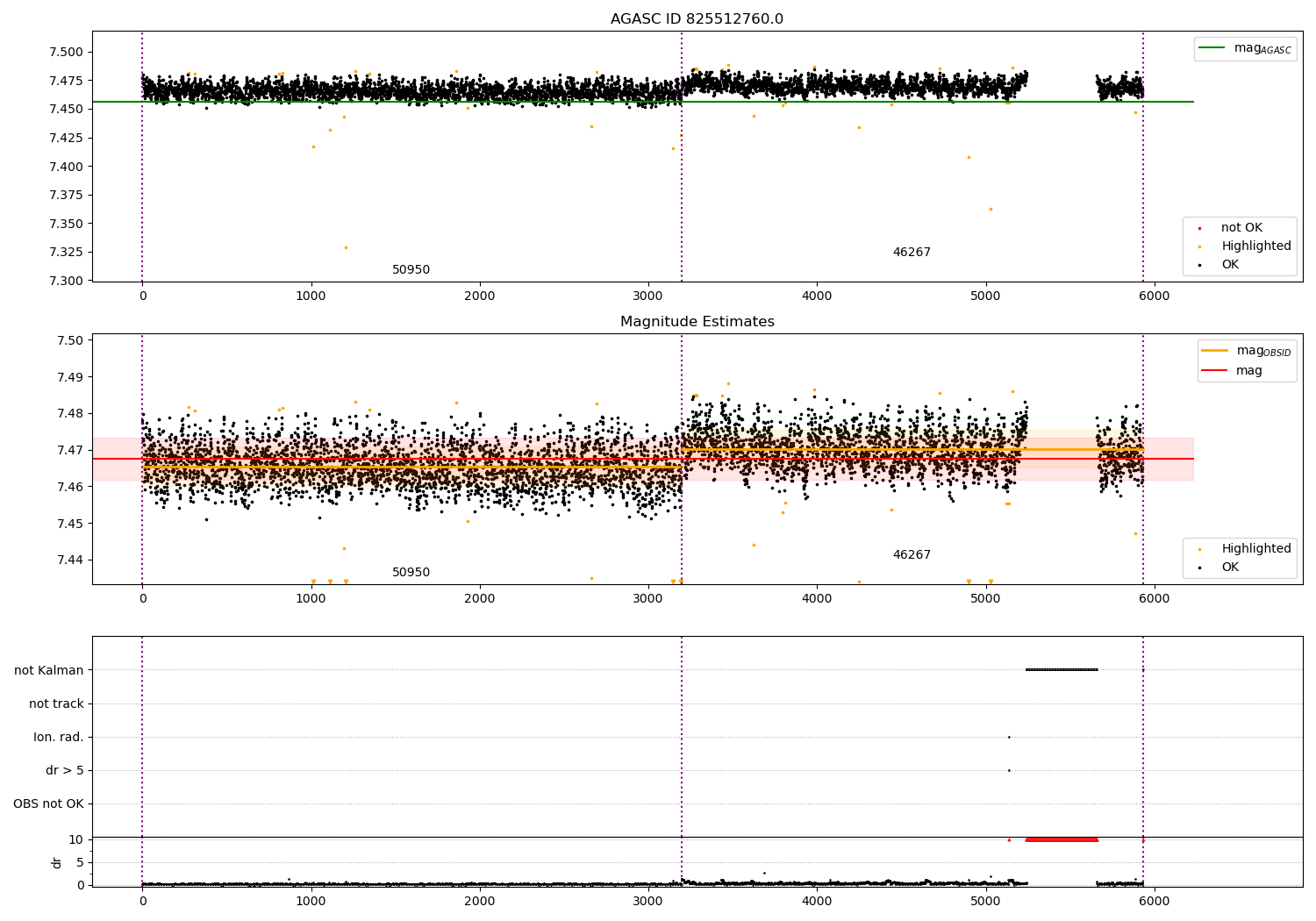Screen dimensions: 1316x921
Task: Select the red 'mag' legend entry
Action: [1233, 371]
